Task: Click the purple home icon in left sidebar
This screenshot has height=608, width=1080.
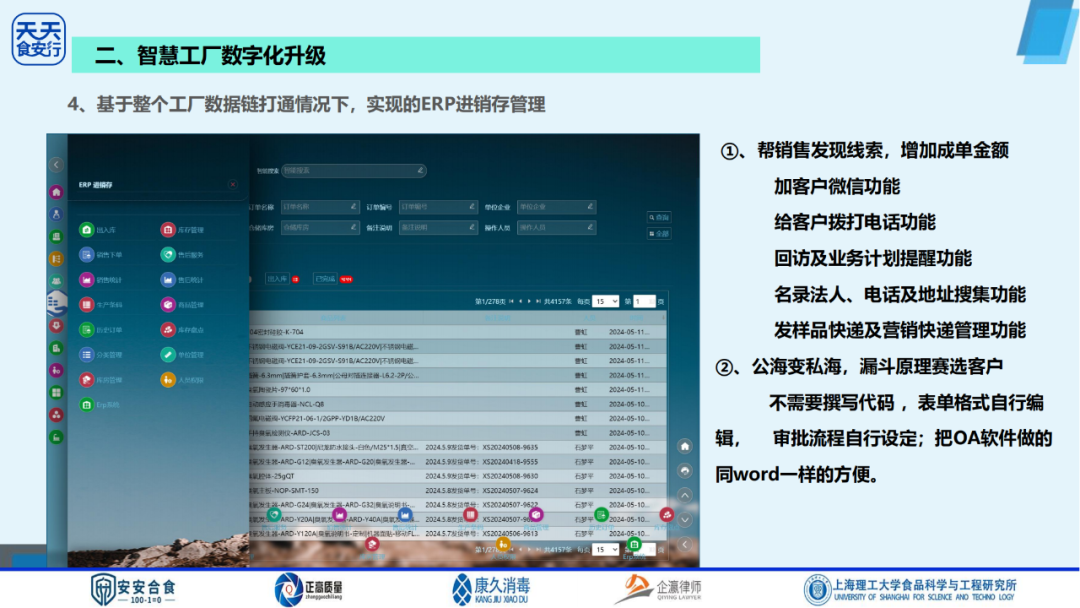Action: (x=56, y=192)
